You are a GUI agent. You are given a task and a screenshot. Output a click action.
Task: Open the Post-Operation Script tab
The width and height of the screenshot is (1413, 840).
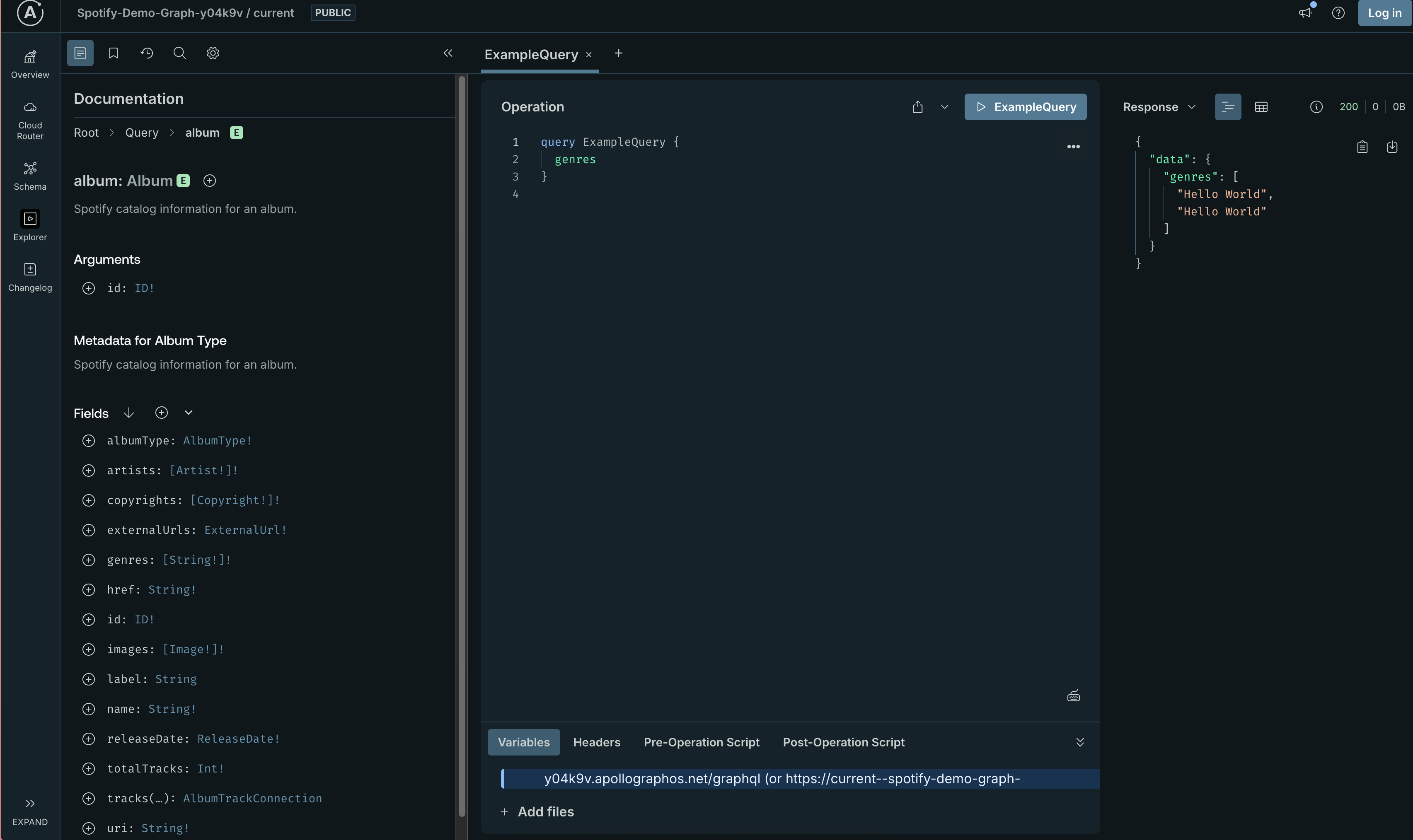click(844, 742)
